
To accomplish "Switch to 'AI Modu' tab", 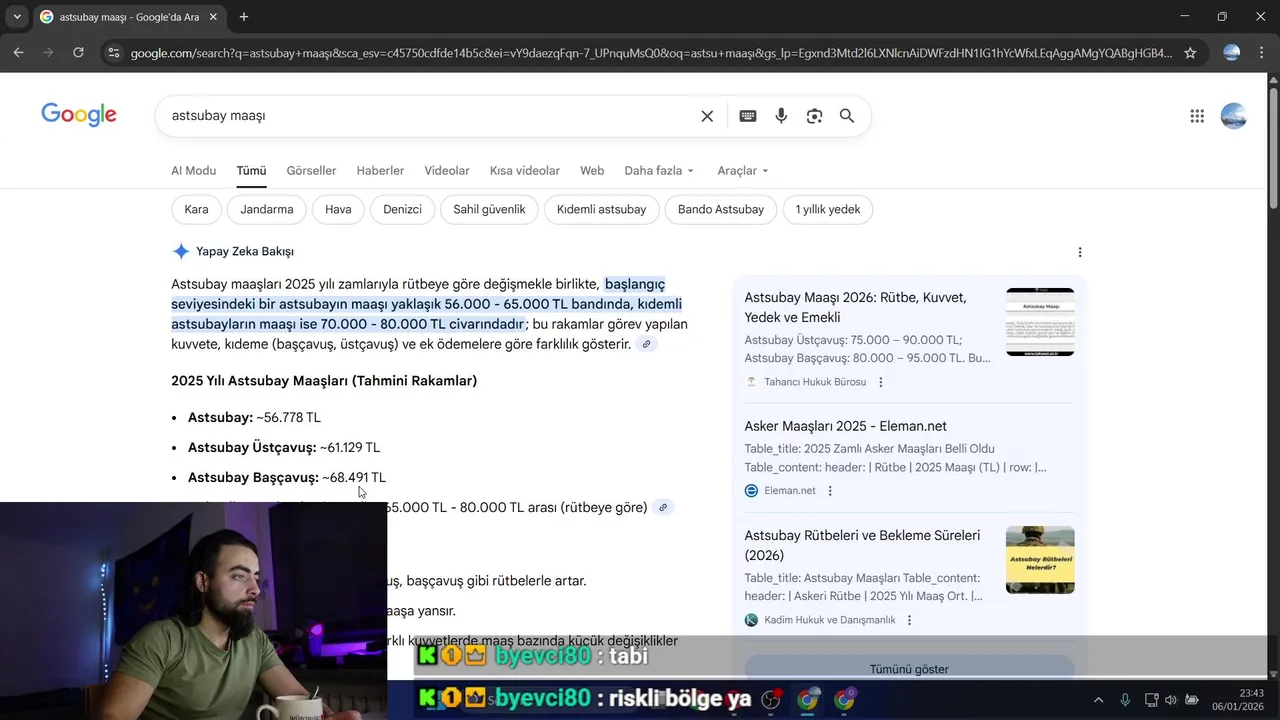I will point(193,171).
